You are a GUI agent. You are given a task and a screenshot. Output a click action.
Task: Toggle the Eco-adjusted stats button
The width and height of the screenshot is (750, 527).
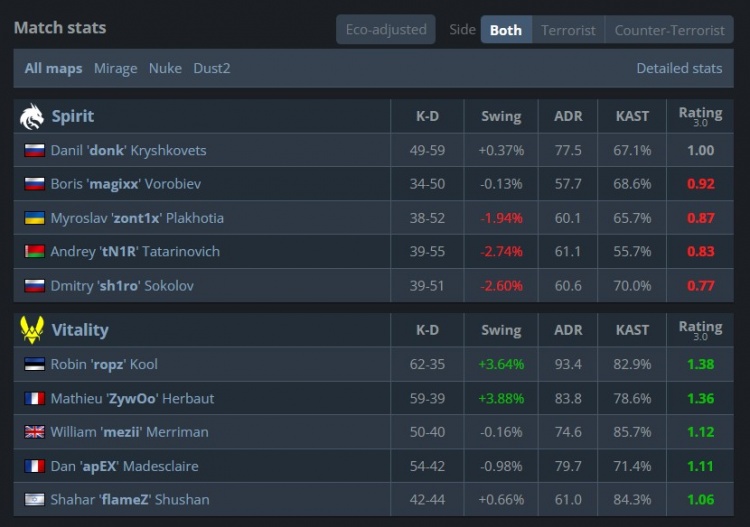[386, 30]
